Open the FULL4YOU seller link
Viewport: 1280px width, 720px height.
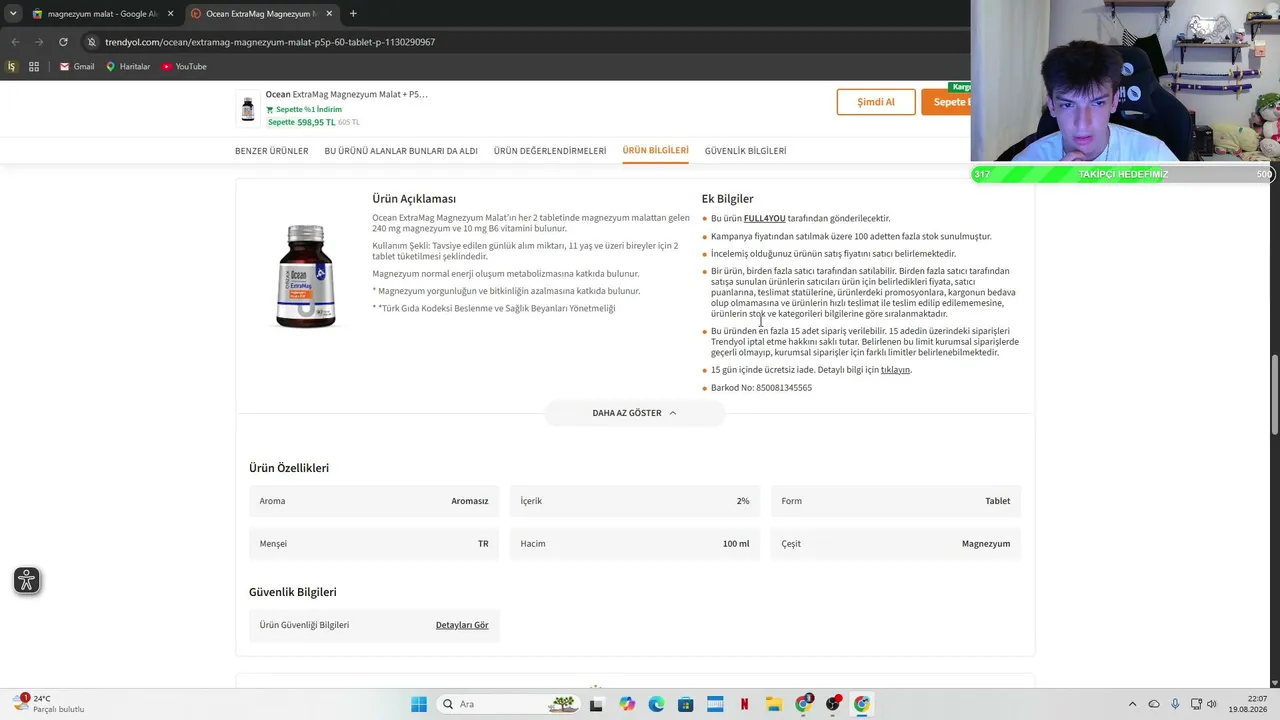764,219
